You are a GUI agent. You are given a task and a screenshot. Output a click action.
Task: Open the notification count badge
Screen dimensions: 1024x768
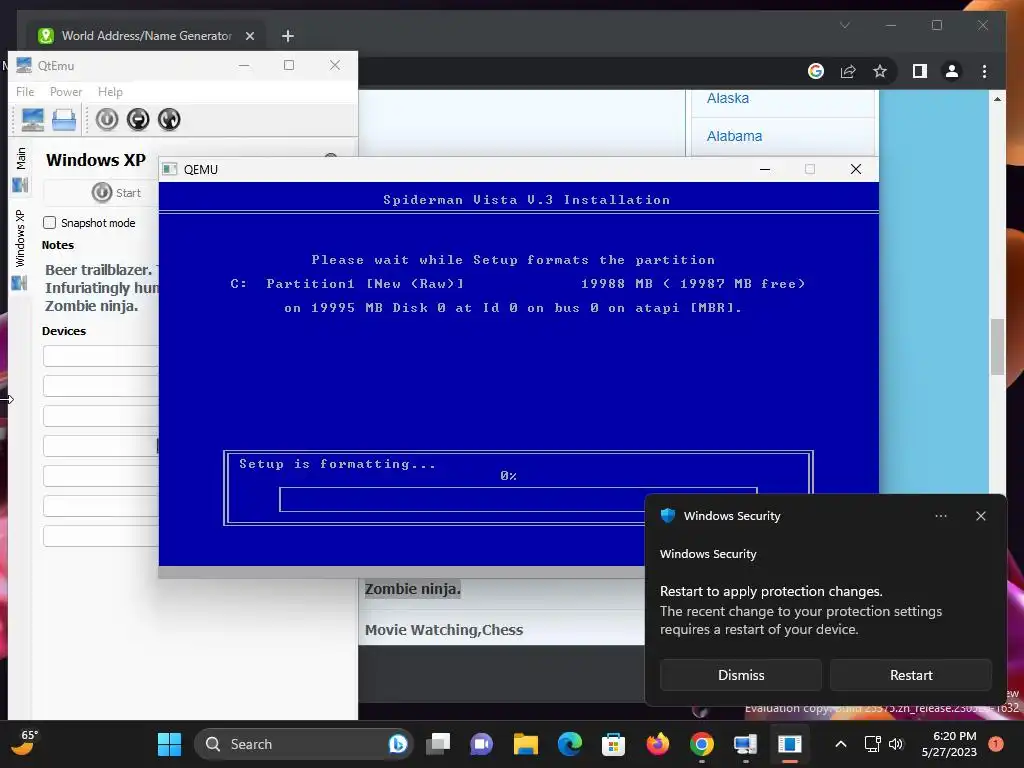996,744
